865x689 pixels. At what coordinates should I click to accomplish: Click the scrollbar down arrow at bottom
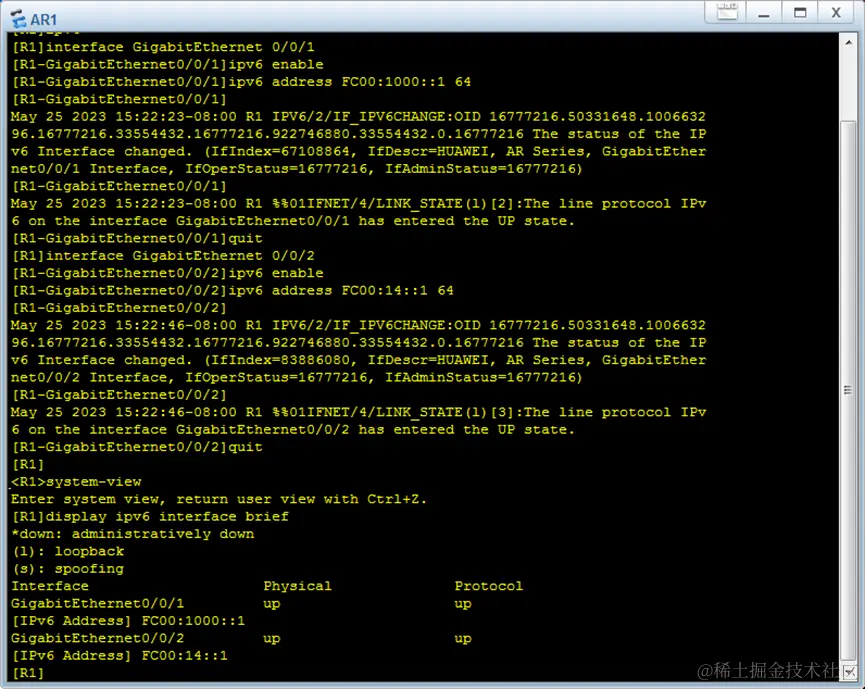(848, 672)
